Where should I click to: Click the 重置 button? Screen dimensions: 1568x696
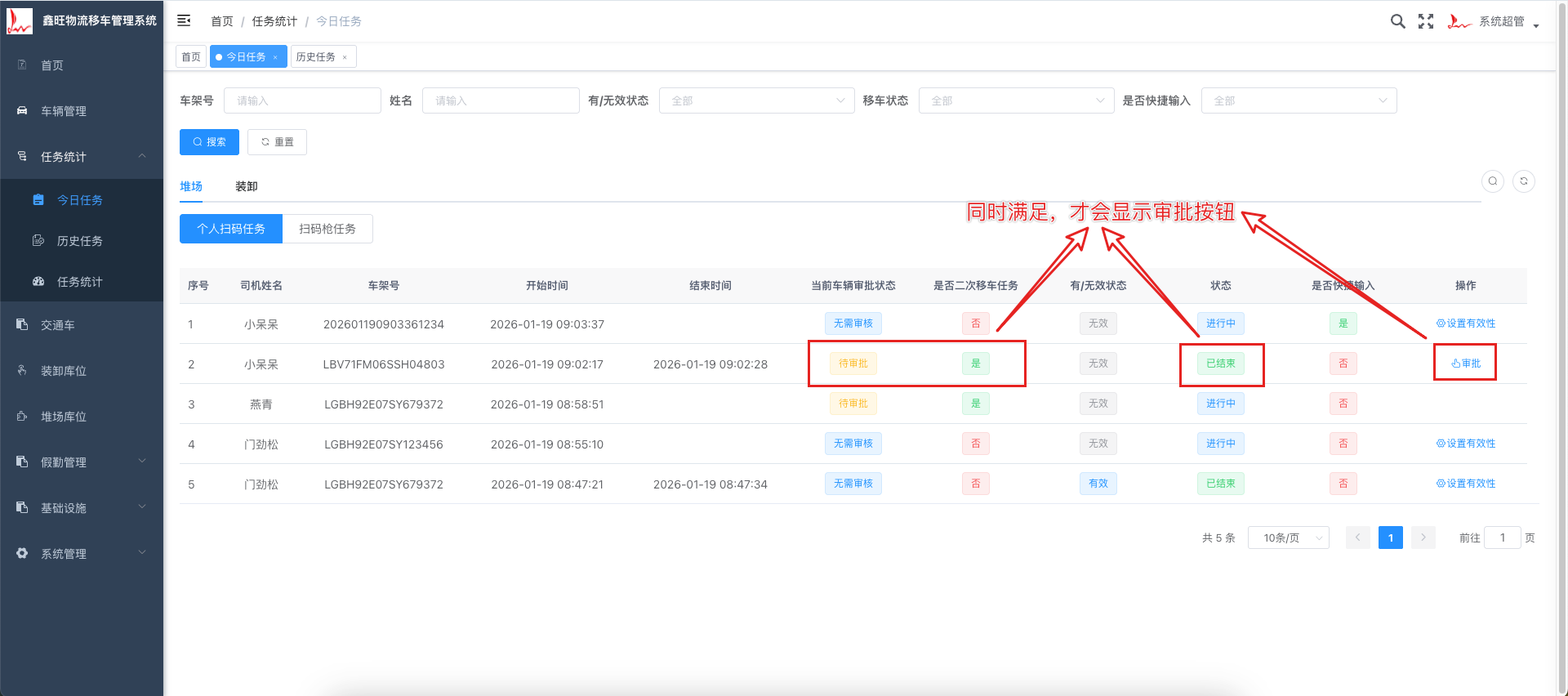pyautogui.click(x=277, y=142)
